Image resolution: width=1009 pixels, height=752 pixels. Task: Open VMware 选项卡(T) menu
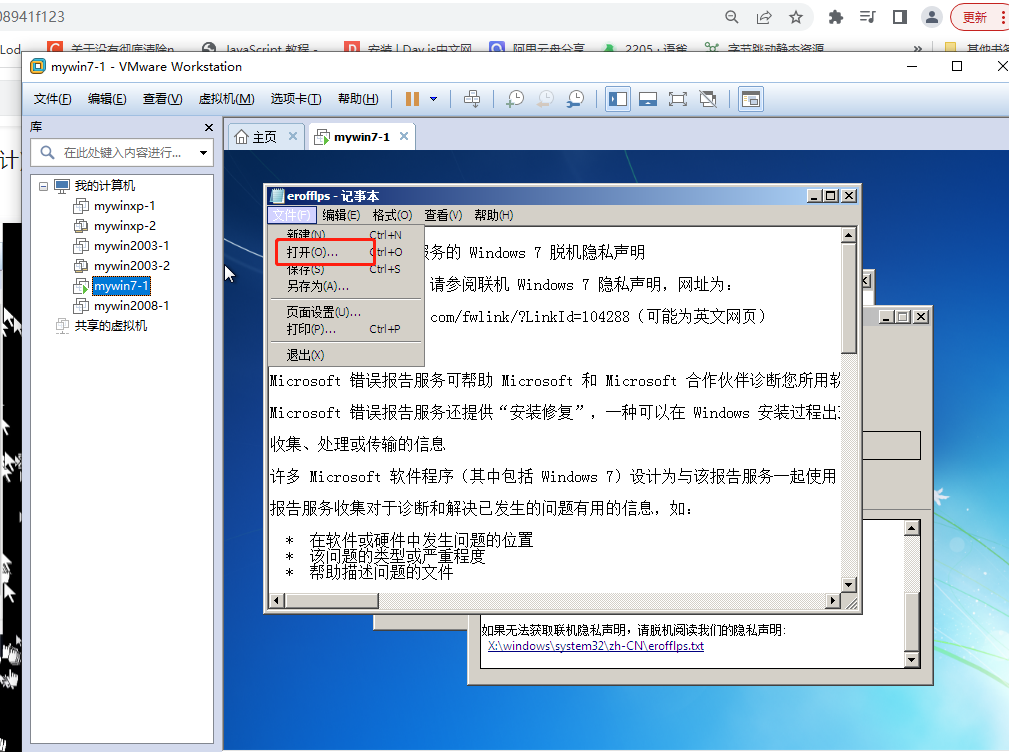point(296,99)
